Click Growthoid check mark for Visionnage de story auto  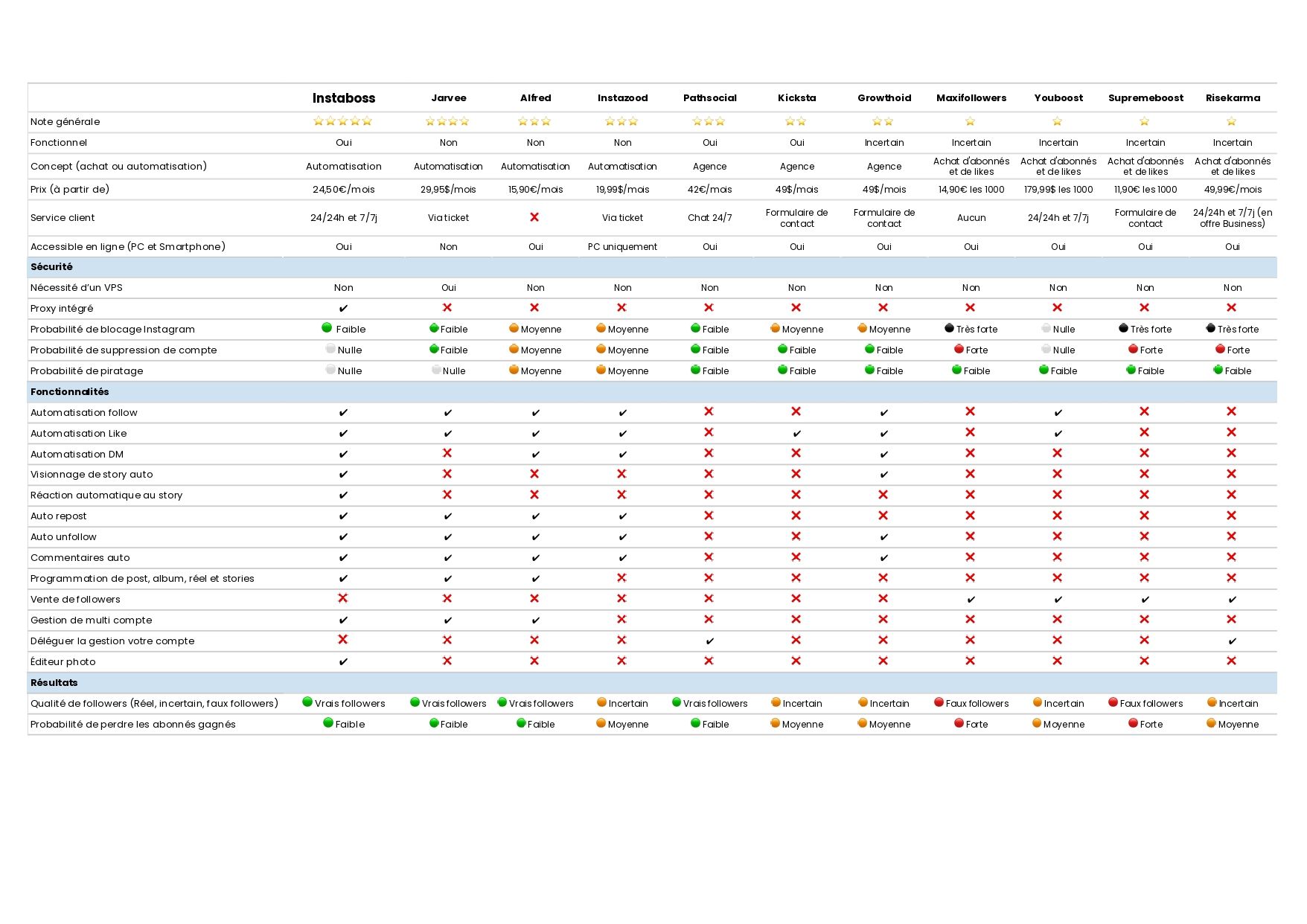pyautogui.click(x=884, y=475)
